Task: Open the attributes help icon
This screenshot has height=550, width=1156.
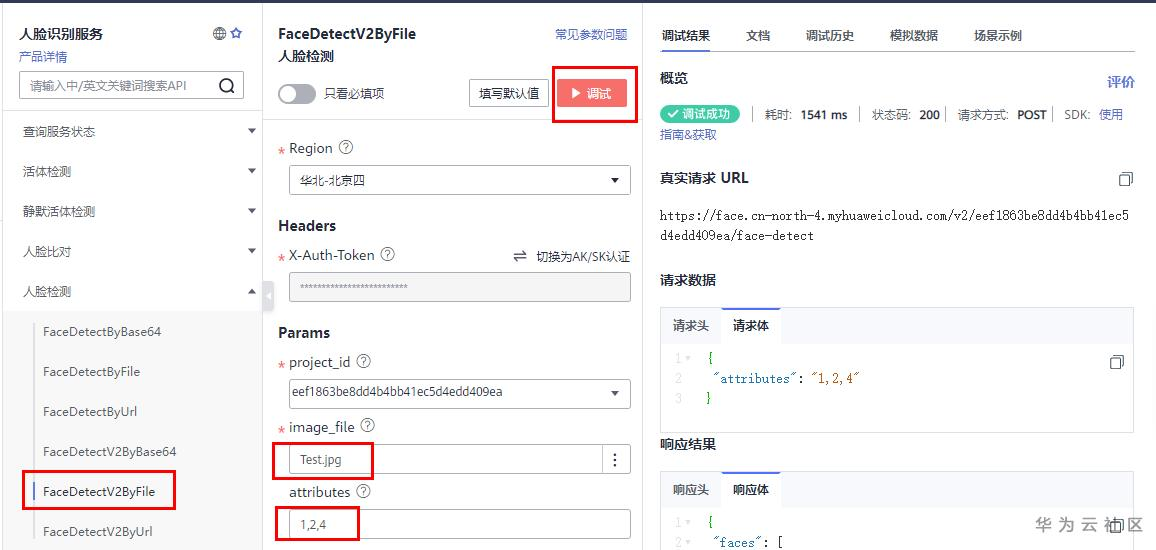Action: 363,491
